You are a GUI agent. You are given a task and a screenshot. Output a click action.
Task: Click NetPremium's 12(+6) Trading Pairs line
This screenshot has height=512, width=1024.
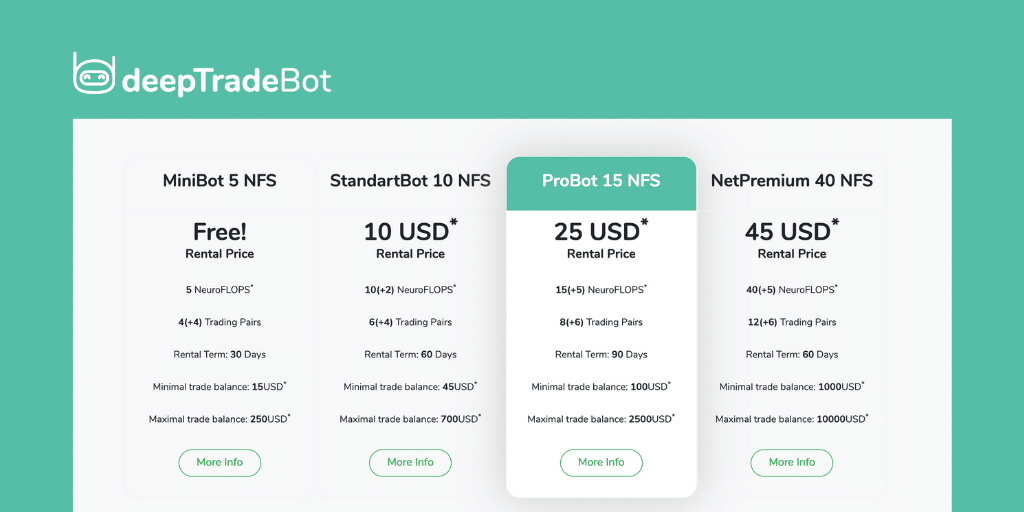coord(792,322)
